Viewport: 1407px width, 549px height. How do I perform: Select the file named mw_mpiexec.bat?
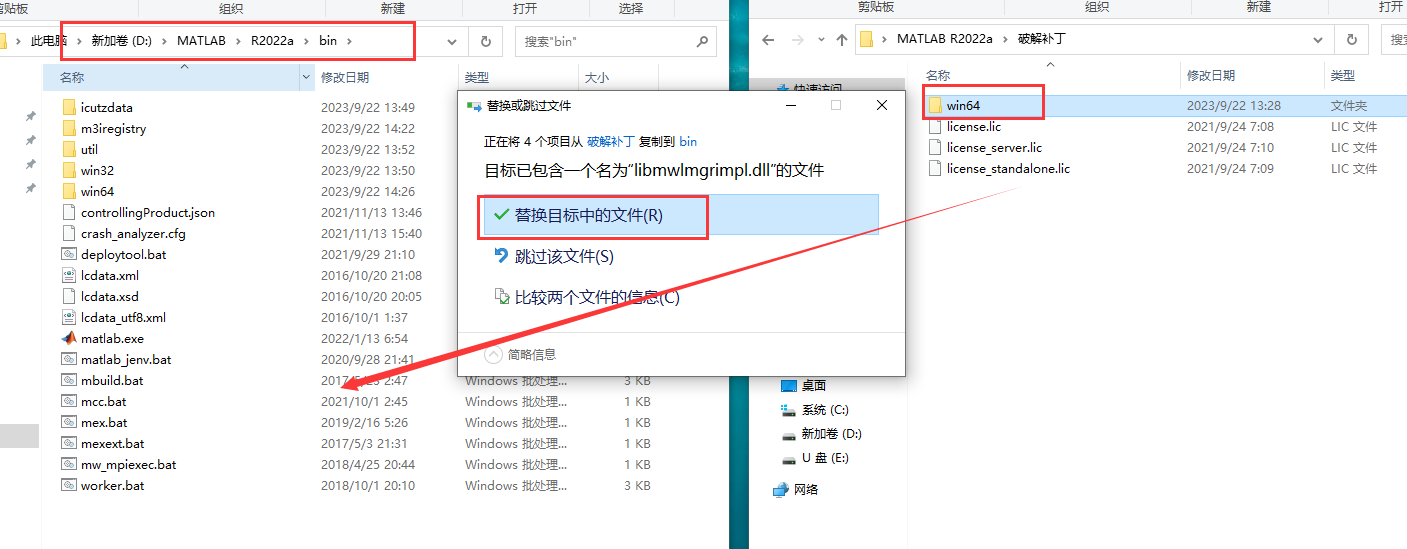pos(129,464)
